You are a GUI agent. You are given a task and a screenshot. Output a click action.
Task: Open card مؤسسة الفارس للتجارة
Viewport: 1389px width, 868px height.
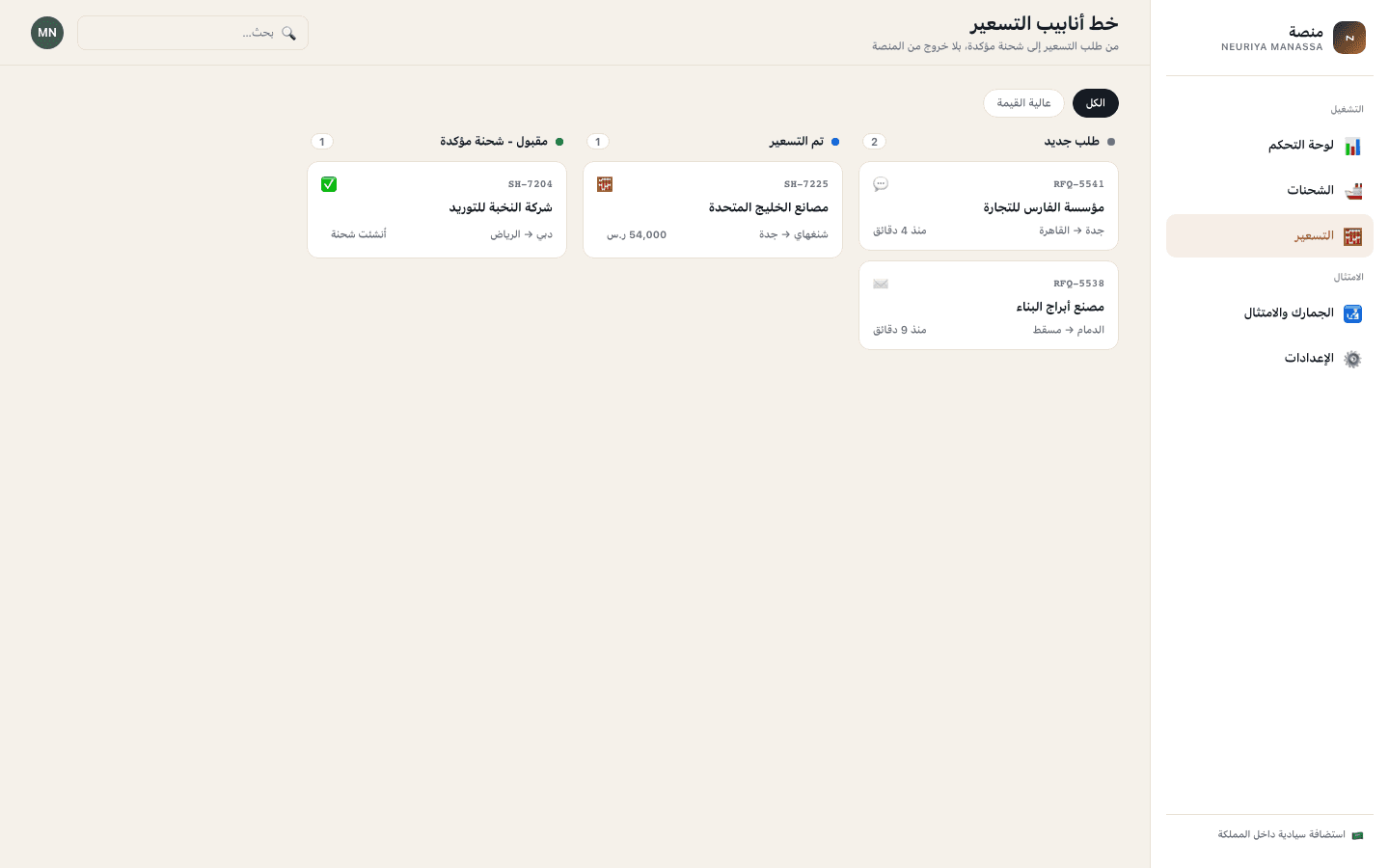pyautogui.click(x=989, y=206)
